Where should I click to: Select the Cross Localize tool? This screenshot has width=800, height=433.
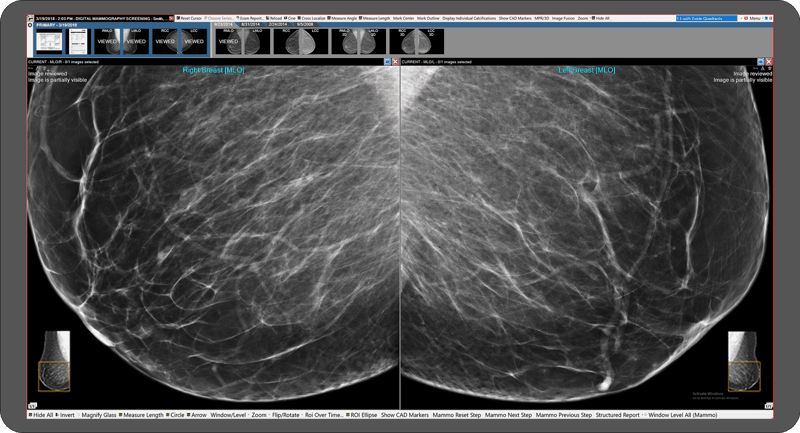click(311, 18)
